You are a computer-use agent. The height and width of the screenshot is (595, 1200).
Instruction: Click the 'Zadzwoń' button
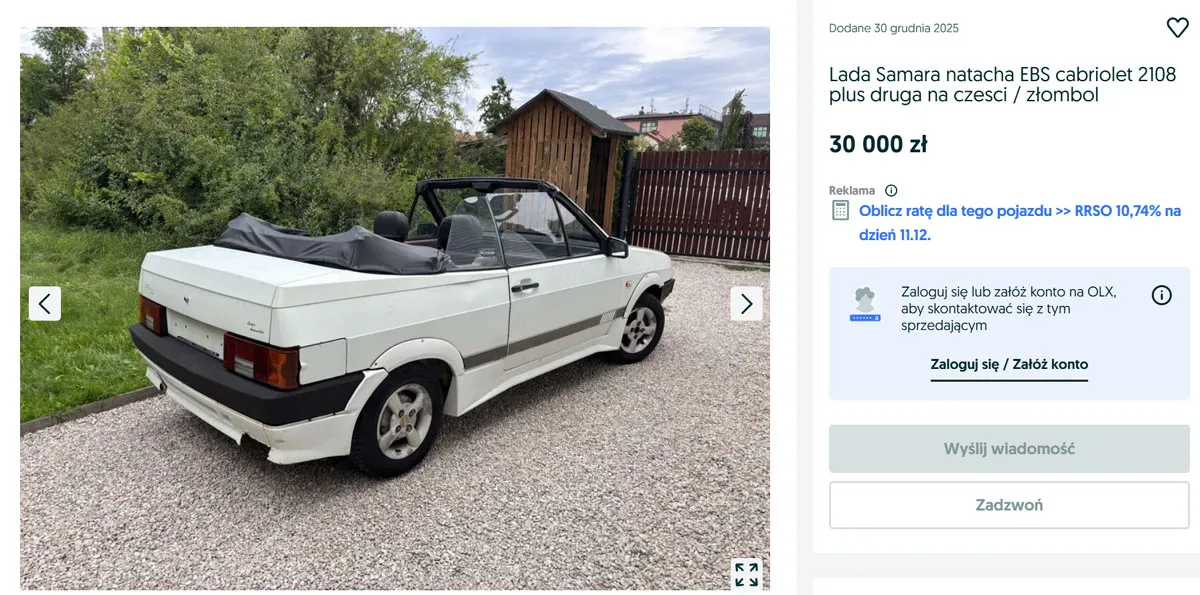(1009, 505)
